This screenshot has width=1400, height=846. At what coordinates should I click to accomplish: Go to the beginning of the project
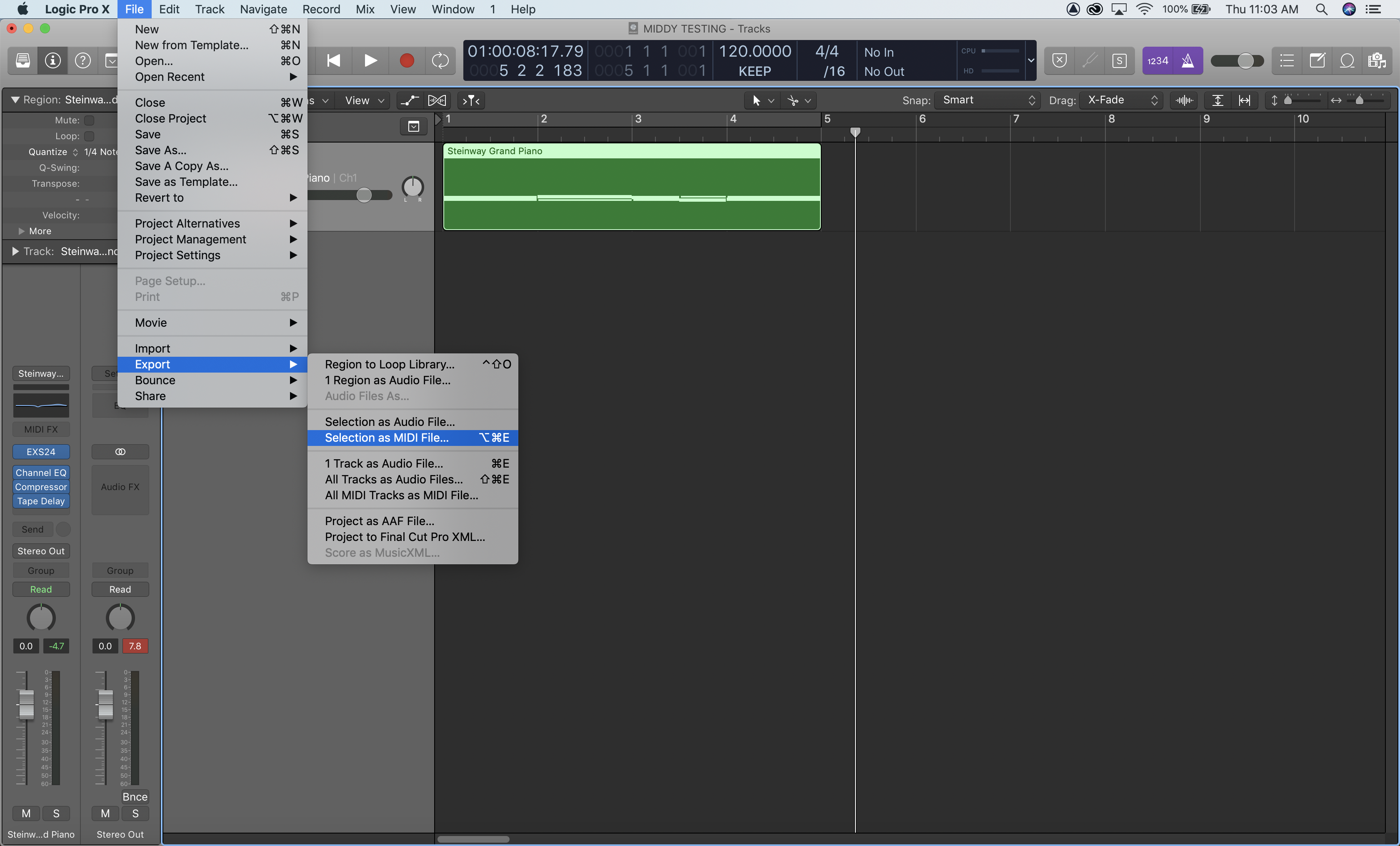pos(333,60)
